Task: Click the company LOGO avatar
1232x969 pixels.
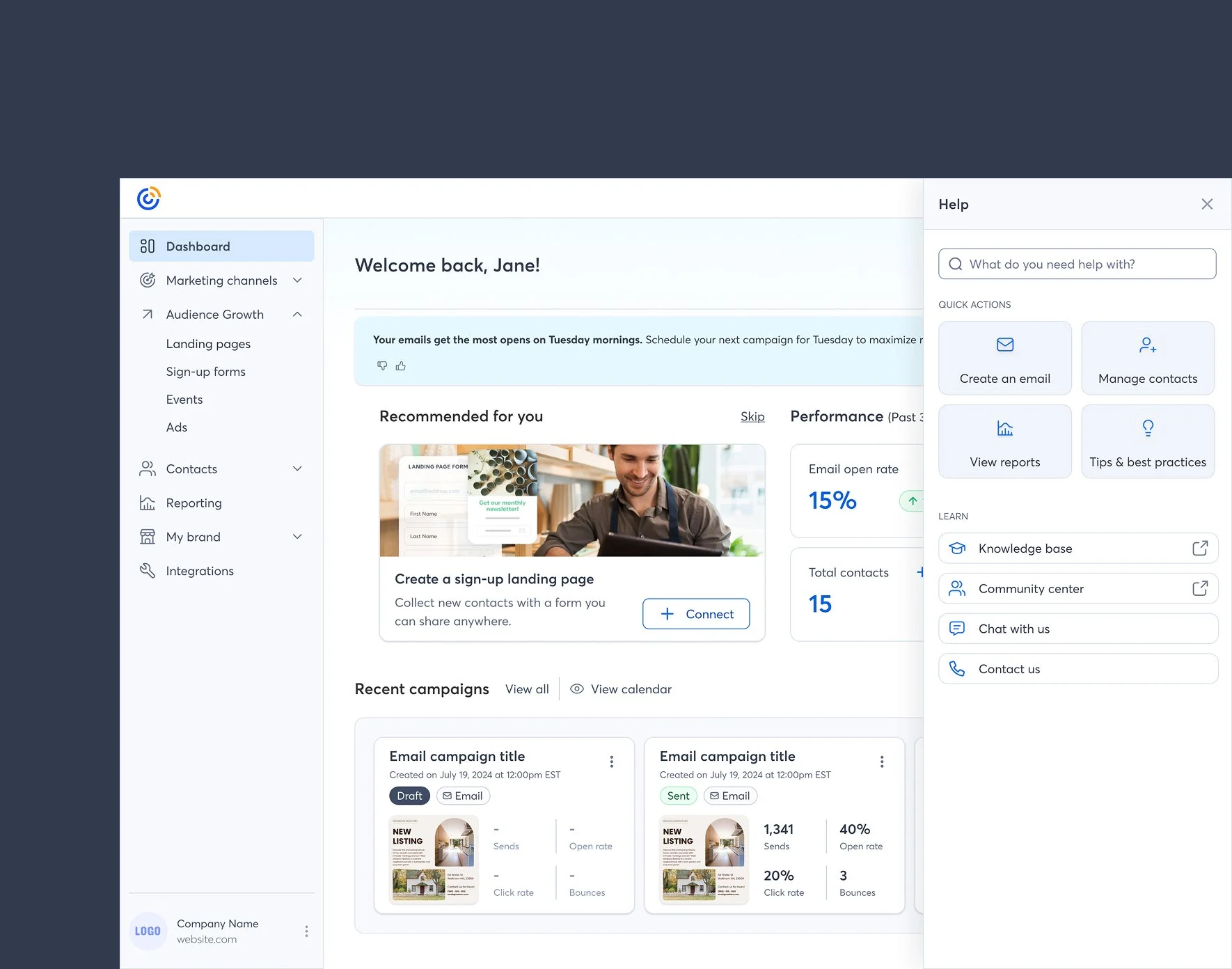Action: [x=148, y=931]
